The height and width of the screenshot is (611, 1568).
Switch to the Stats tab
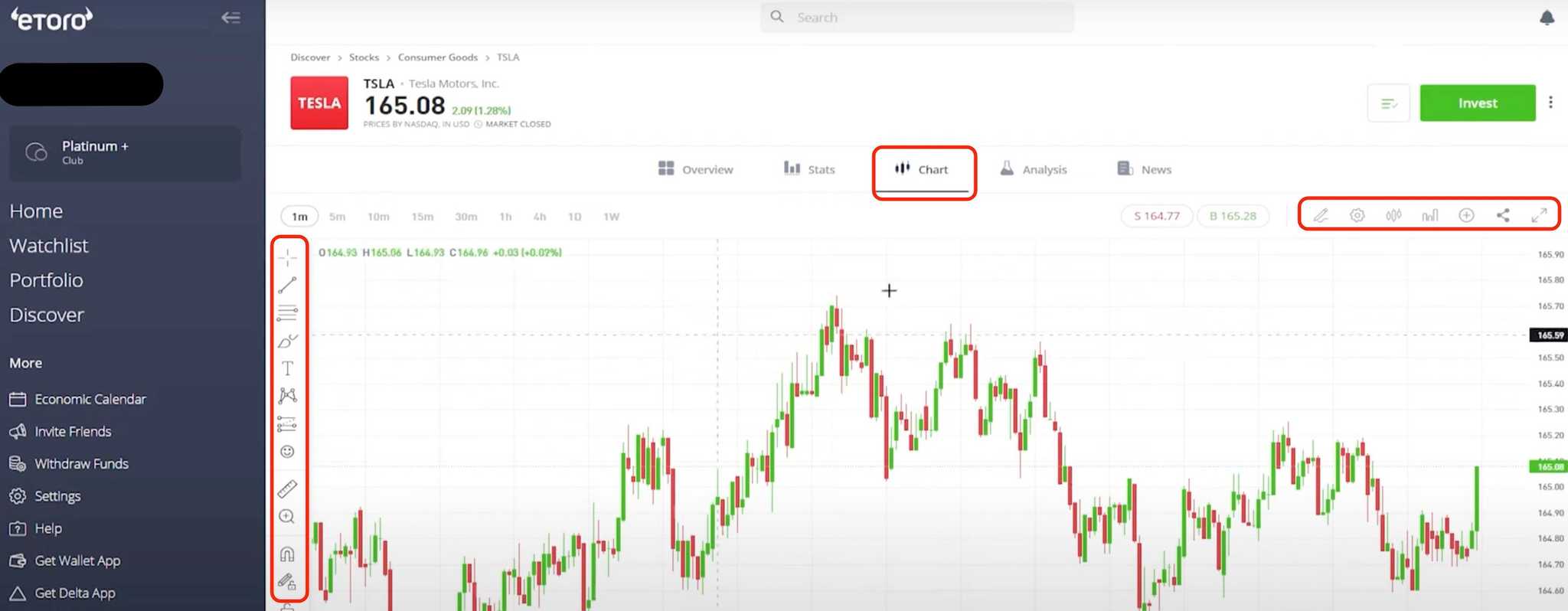click(x=809, y=169)
